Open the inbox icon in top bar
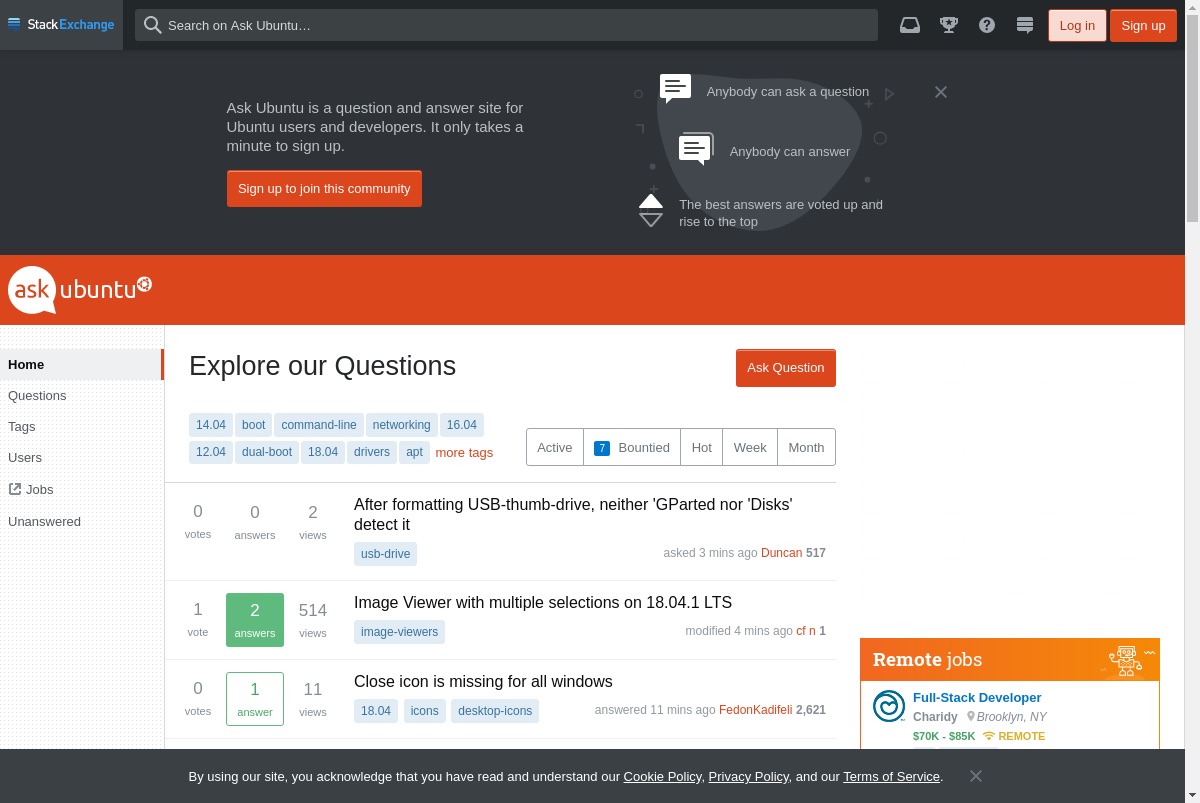The width and height of the screenshot is (1200, 803). [910, 25]
